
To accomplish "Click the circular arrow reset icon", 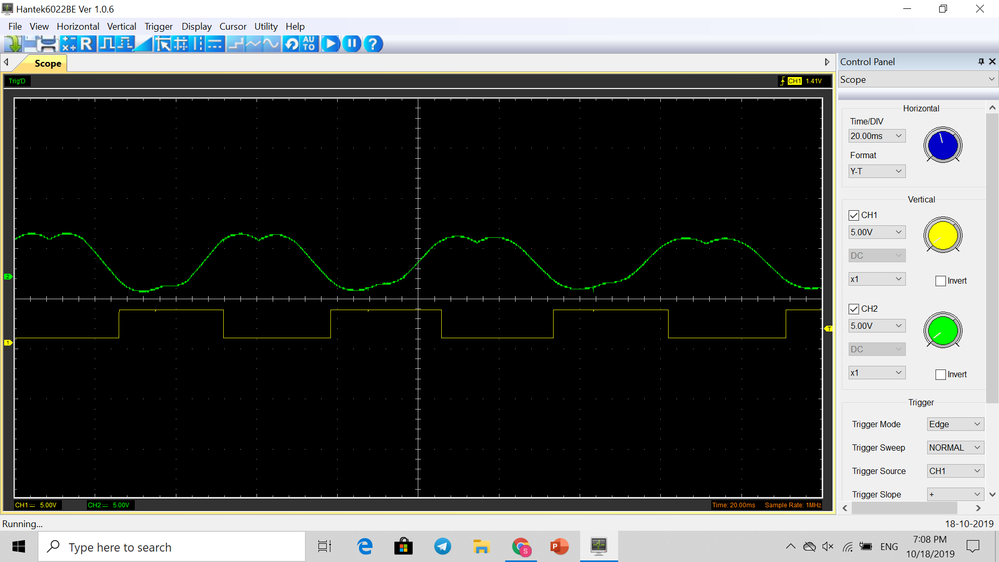I will 291,43.
